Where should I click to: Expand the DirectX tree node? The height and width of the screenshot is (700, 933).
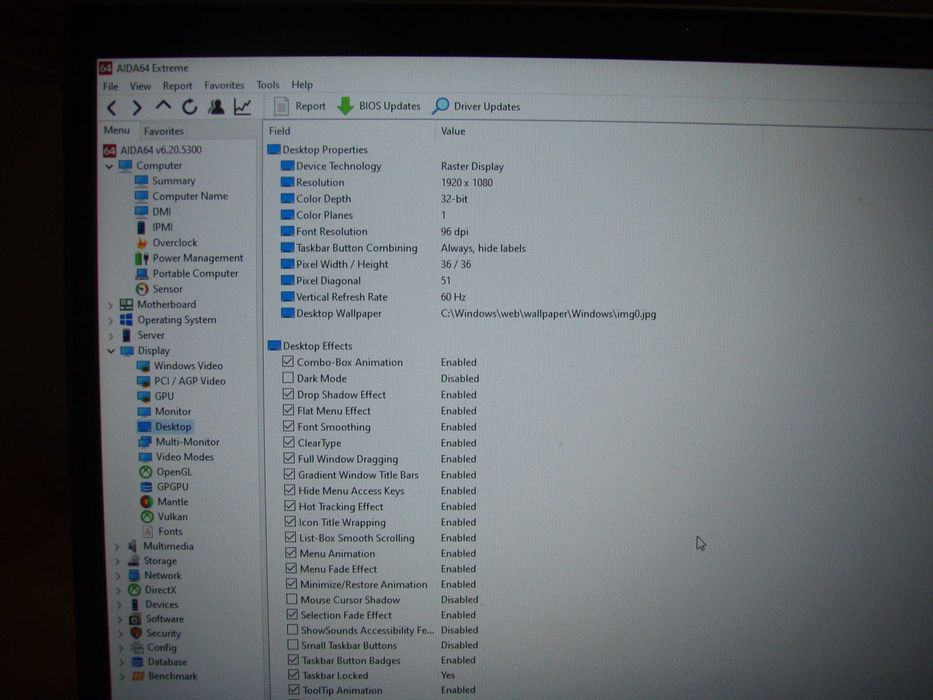click(119, 590)
